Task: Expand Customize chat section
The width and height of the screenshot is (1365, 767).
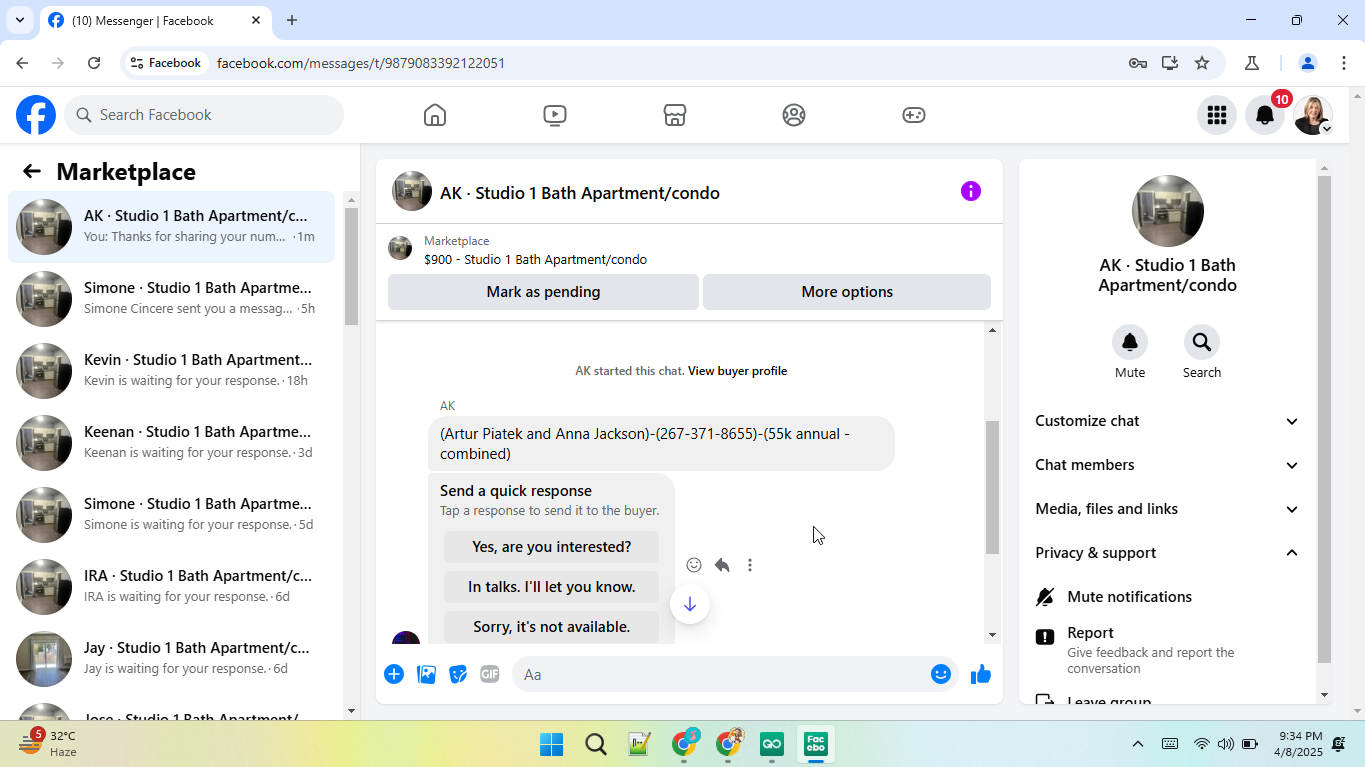Action: point(1168,421)
